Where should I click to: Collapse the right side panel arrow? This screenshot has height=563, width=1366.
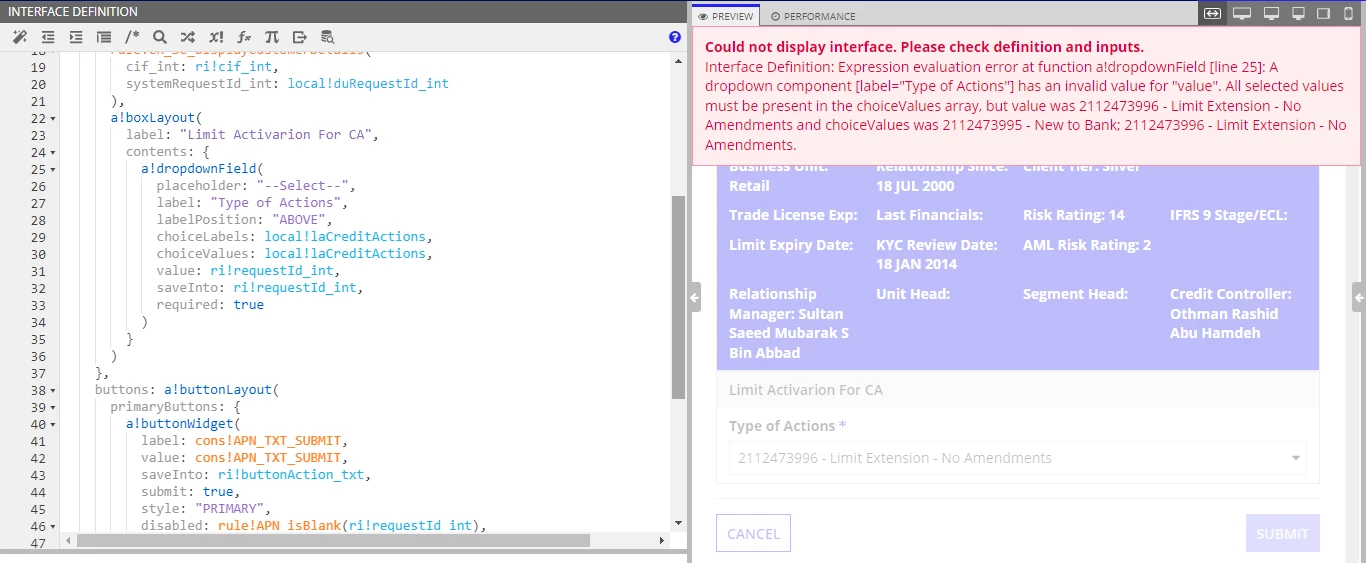[1359, 297]
